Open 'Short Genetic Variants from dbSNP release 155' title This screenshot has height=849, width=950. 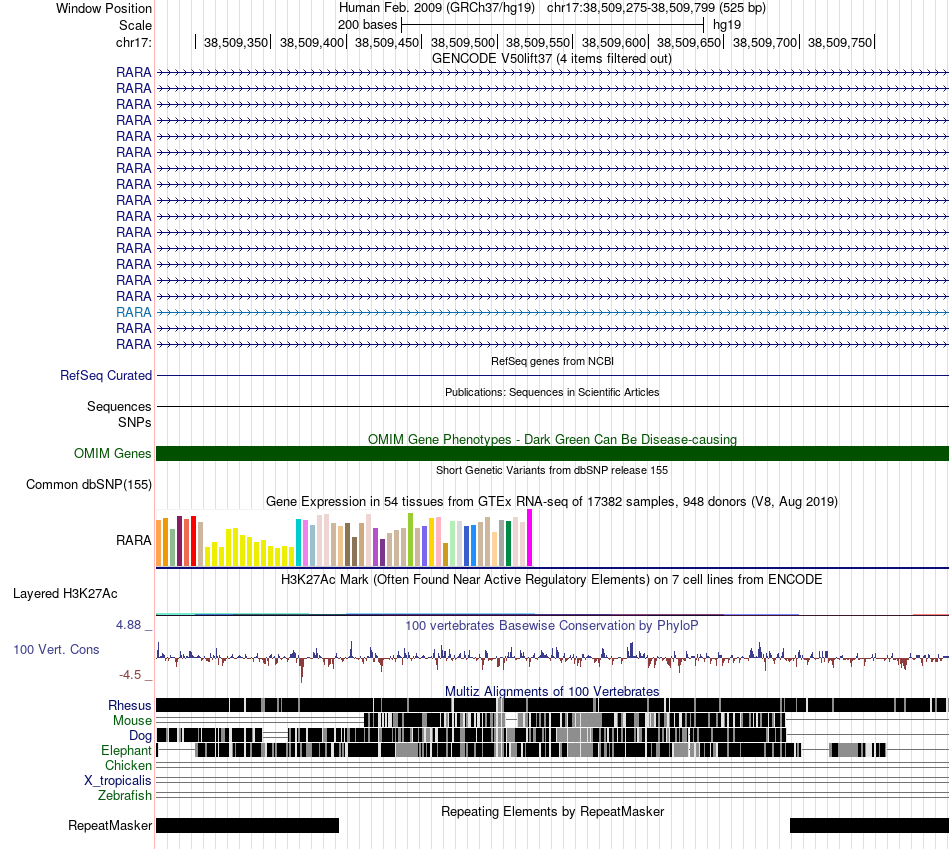coord(552,470)
